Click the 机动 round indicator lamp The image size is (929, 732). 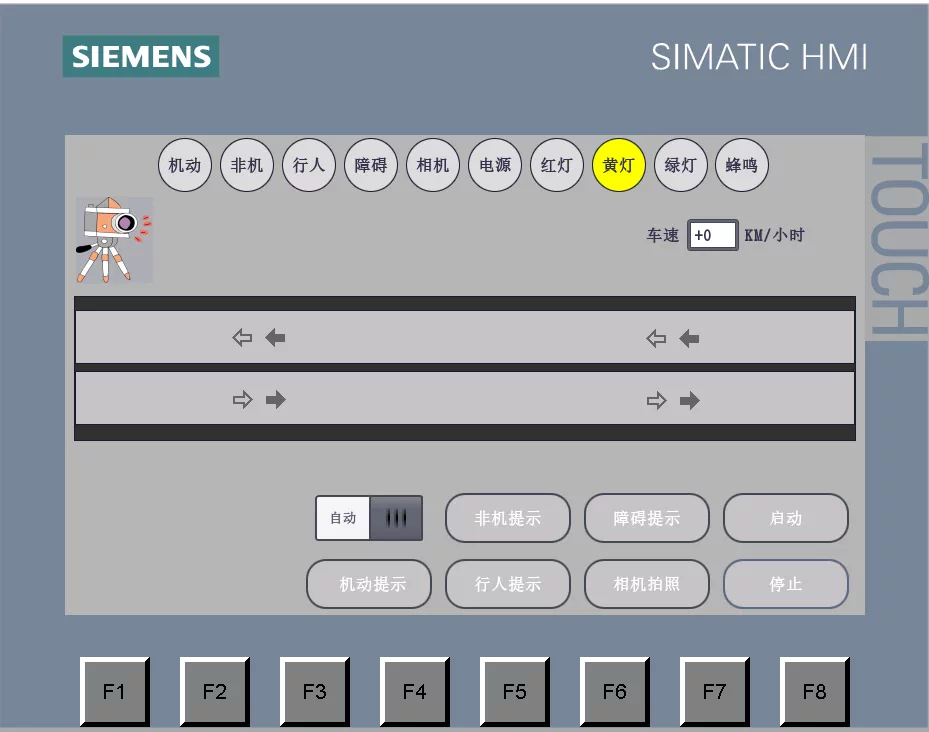[185, 165]
